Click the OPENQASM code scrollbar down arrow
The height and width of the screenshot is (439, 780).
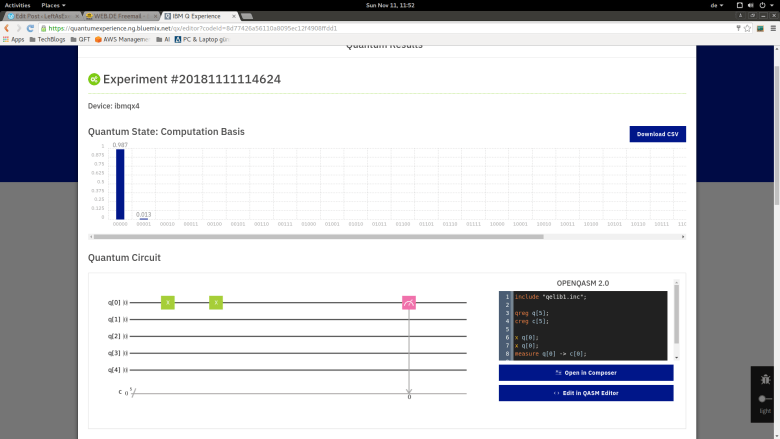677,357
